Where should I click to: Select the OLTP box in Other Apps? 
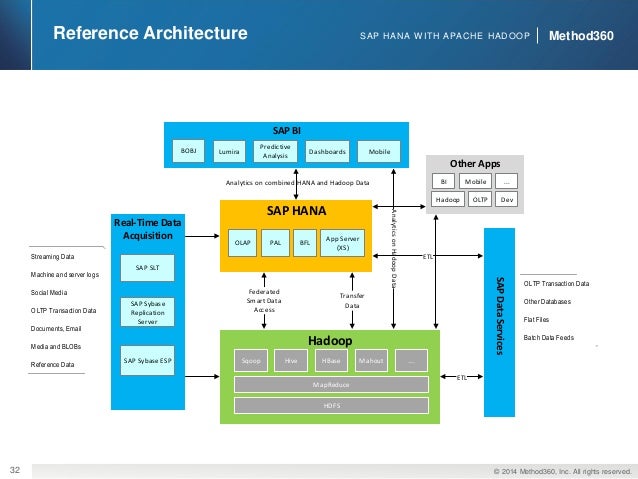point(480,199)
